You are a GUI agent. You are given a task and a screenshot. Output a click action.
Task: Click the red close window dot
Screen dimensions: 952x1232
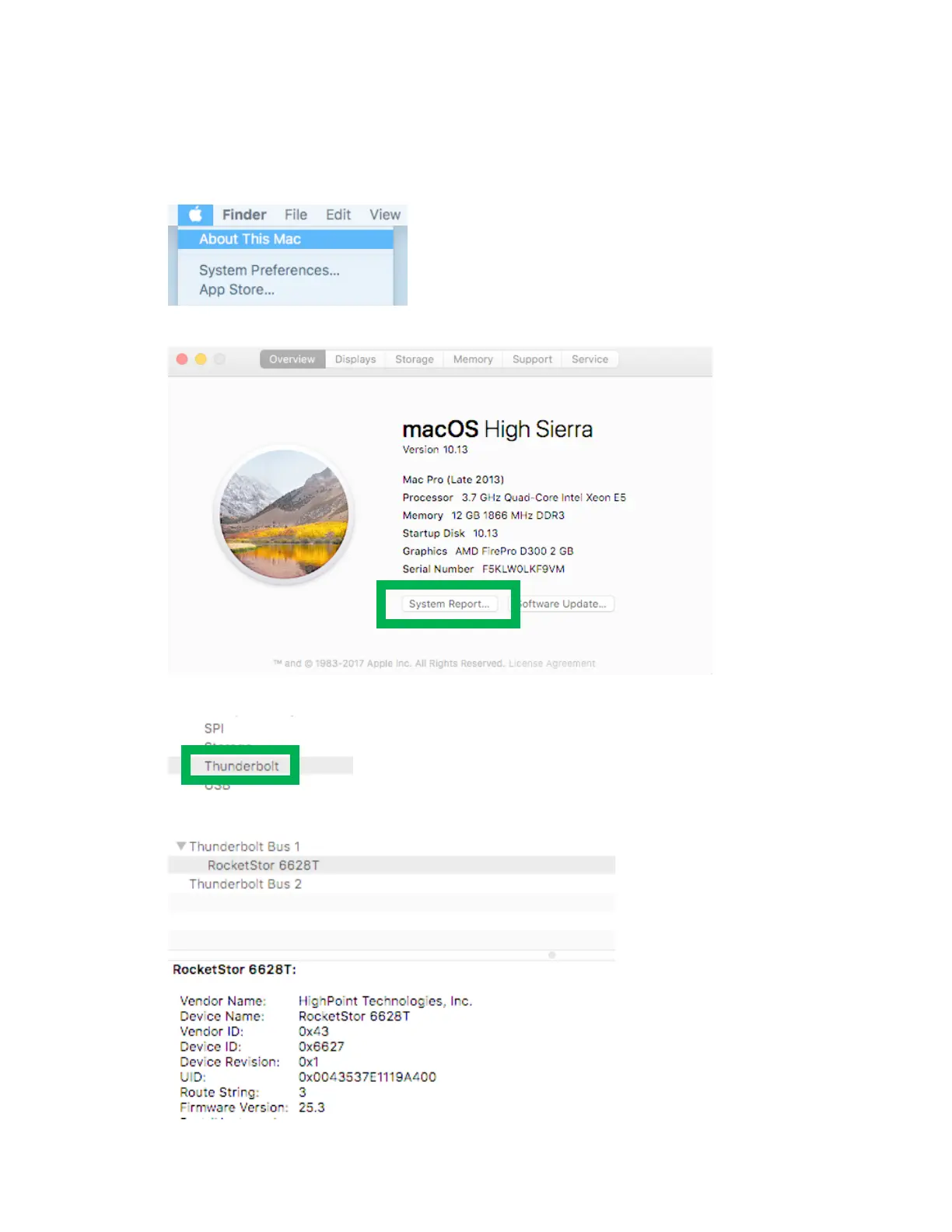click(182, 359)
